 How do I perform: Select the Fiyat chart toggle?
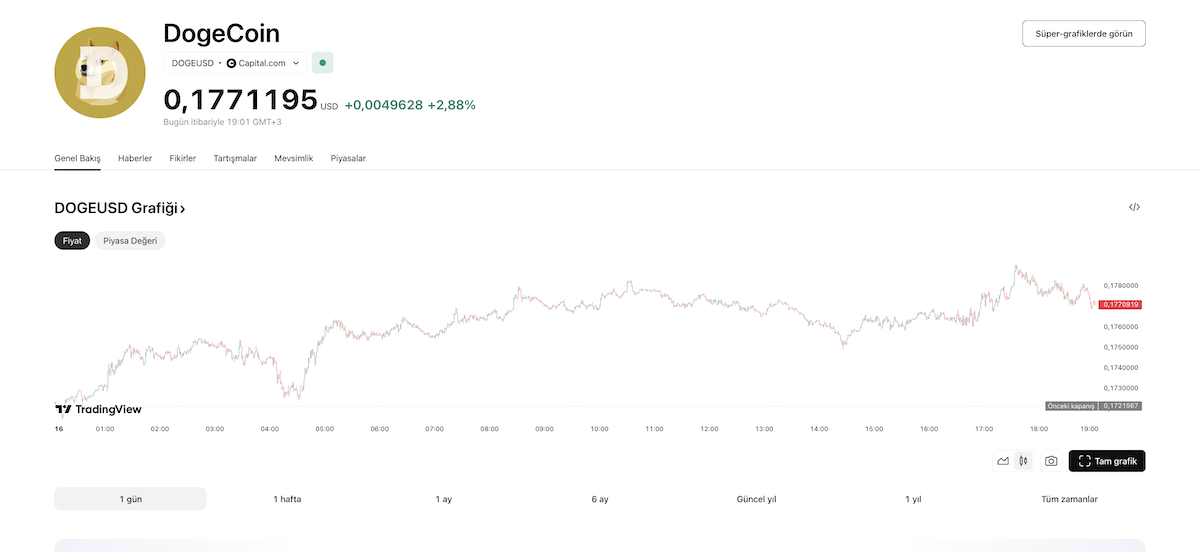[72, 241]
